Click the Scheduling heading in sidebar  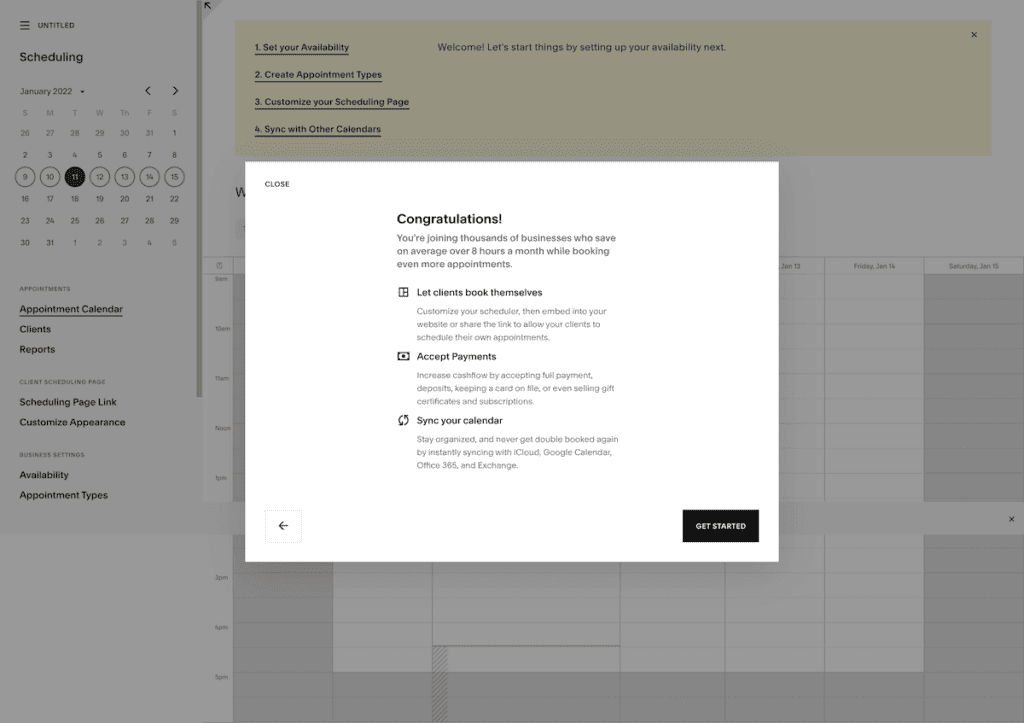51,57
